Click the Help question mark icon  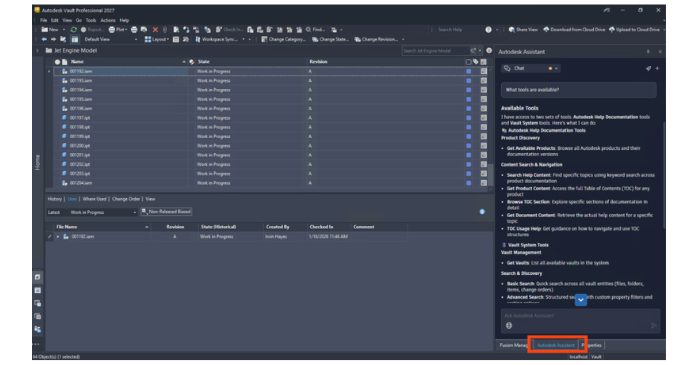pyautogui.click(x=488, y=30)
